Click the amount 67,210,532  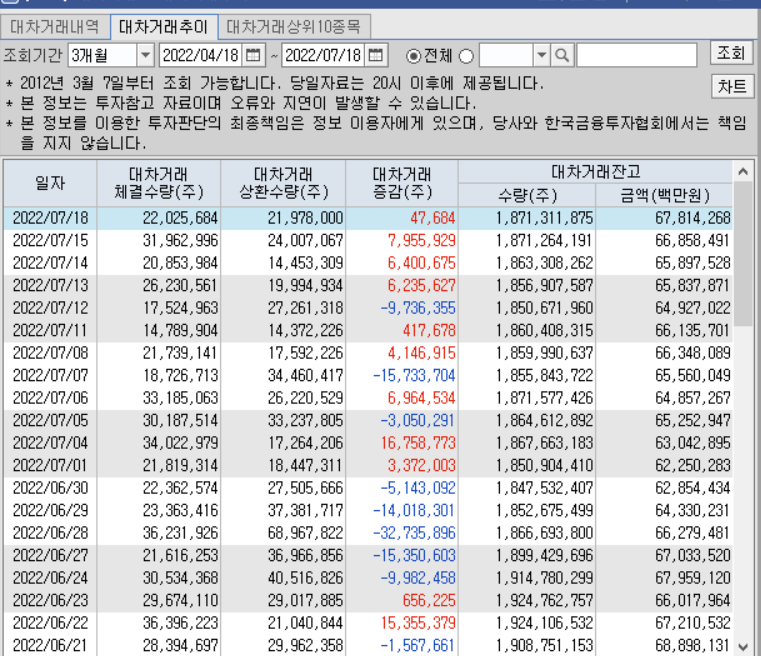[693, 623]
